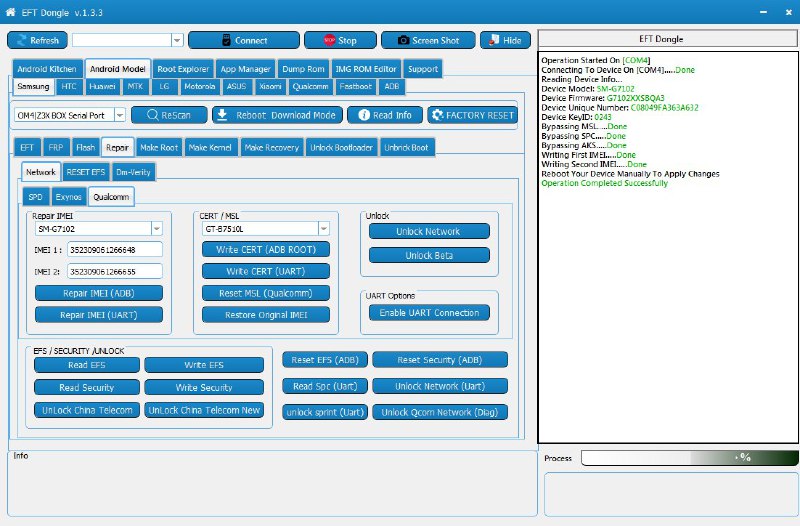Viewport: 800px width, 526px height.
Task: Open the top port dropdown next to Refresh
Action: click(x=177, y=40)
